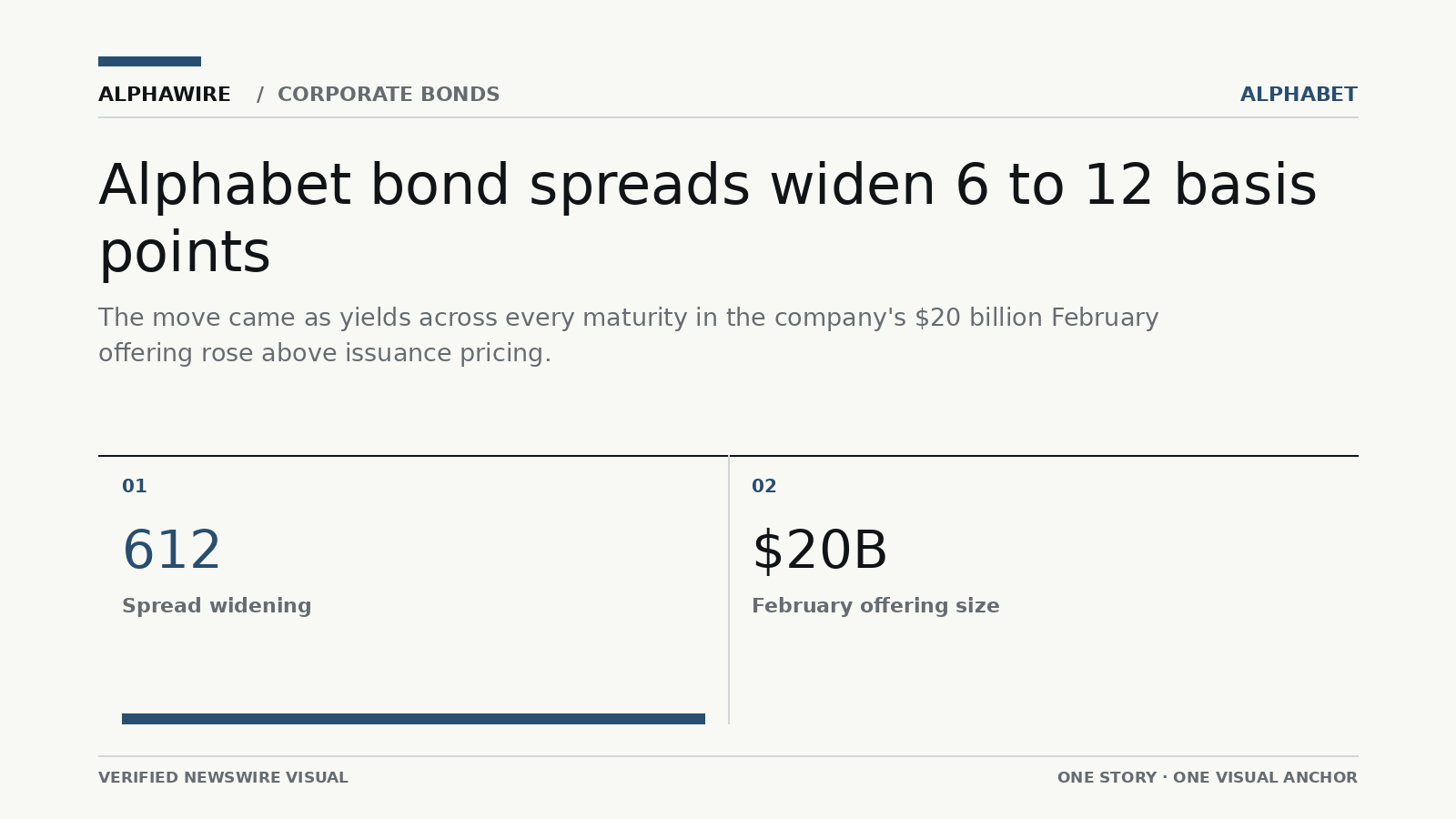The width and height of the screenshot is (1456, 819).
Task: Click the blue accent bar above ALPHAWIRE
Action: pos(149,62)
